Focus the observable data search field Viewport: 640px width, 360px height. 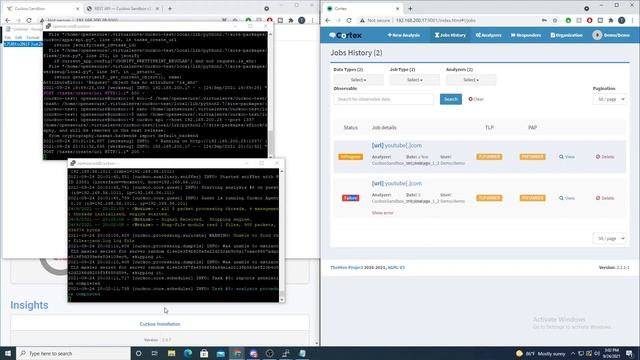coord(383,99)
